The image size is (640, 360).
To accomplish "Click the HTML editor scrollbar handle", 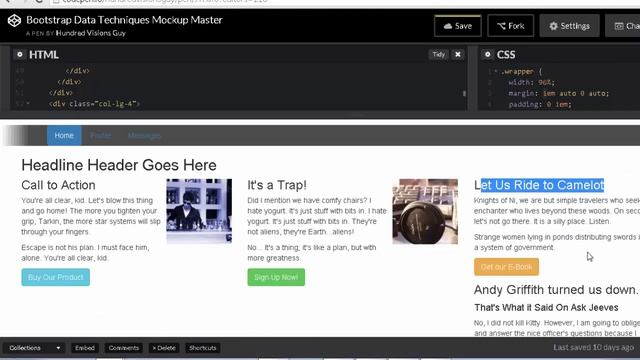I will 464,93.
